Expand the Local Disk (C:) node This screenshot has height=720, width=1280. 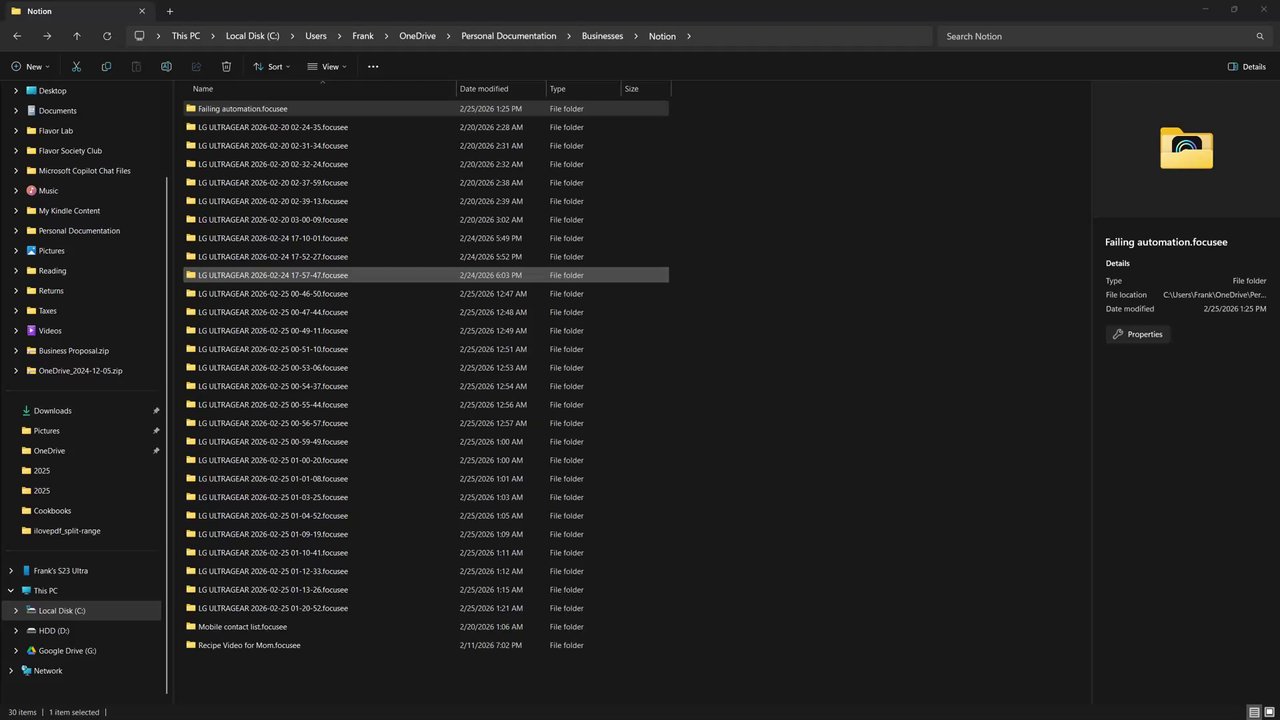click(x=16, y=611)
